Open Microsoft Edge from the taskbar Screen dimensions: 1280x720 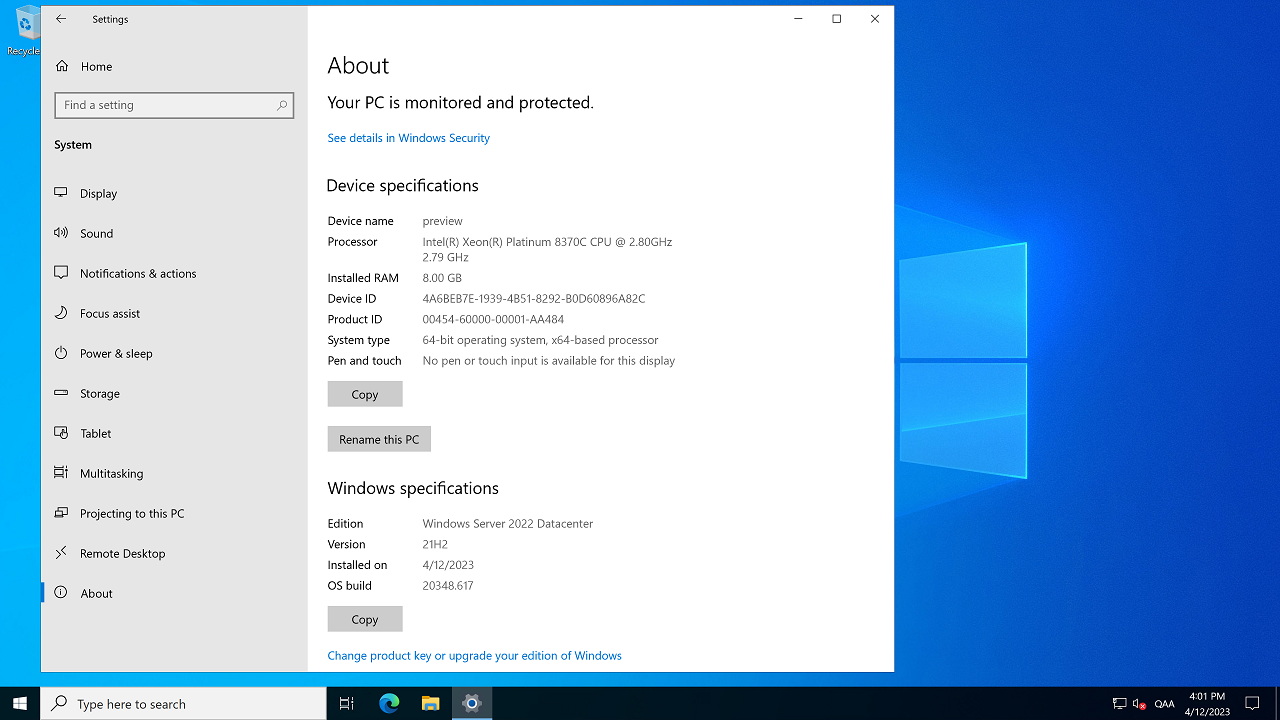(389, 704)
